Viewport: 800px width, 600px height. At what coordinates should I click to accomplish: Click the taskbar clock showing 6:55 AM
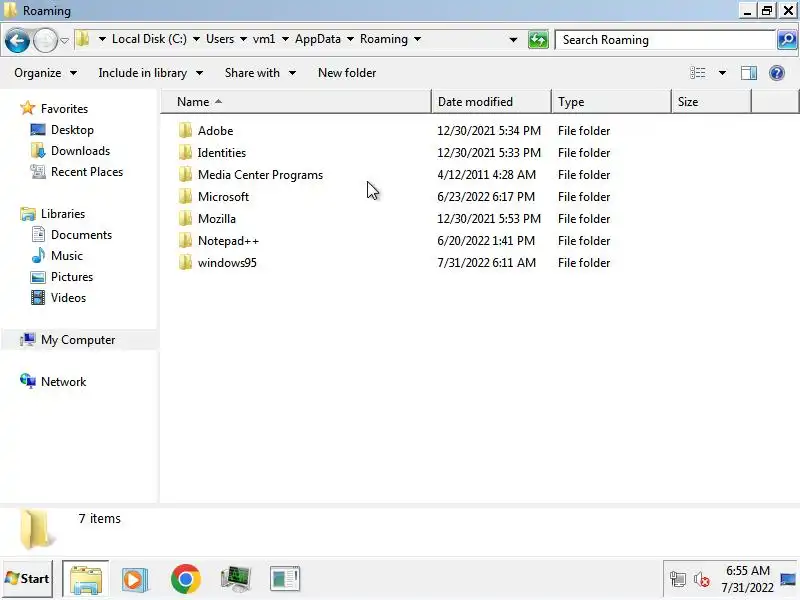[747, 570]
